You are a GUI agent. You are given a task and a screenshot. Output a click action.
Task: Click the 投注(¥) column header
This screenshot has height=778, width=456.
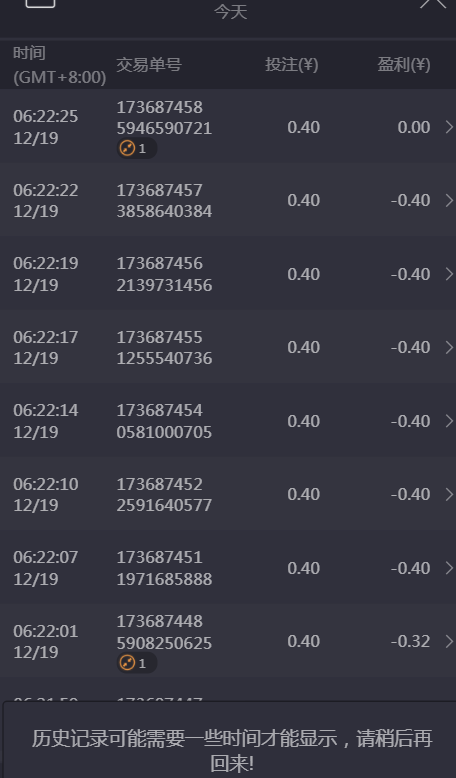click(x=292, y=65)
